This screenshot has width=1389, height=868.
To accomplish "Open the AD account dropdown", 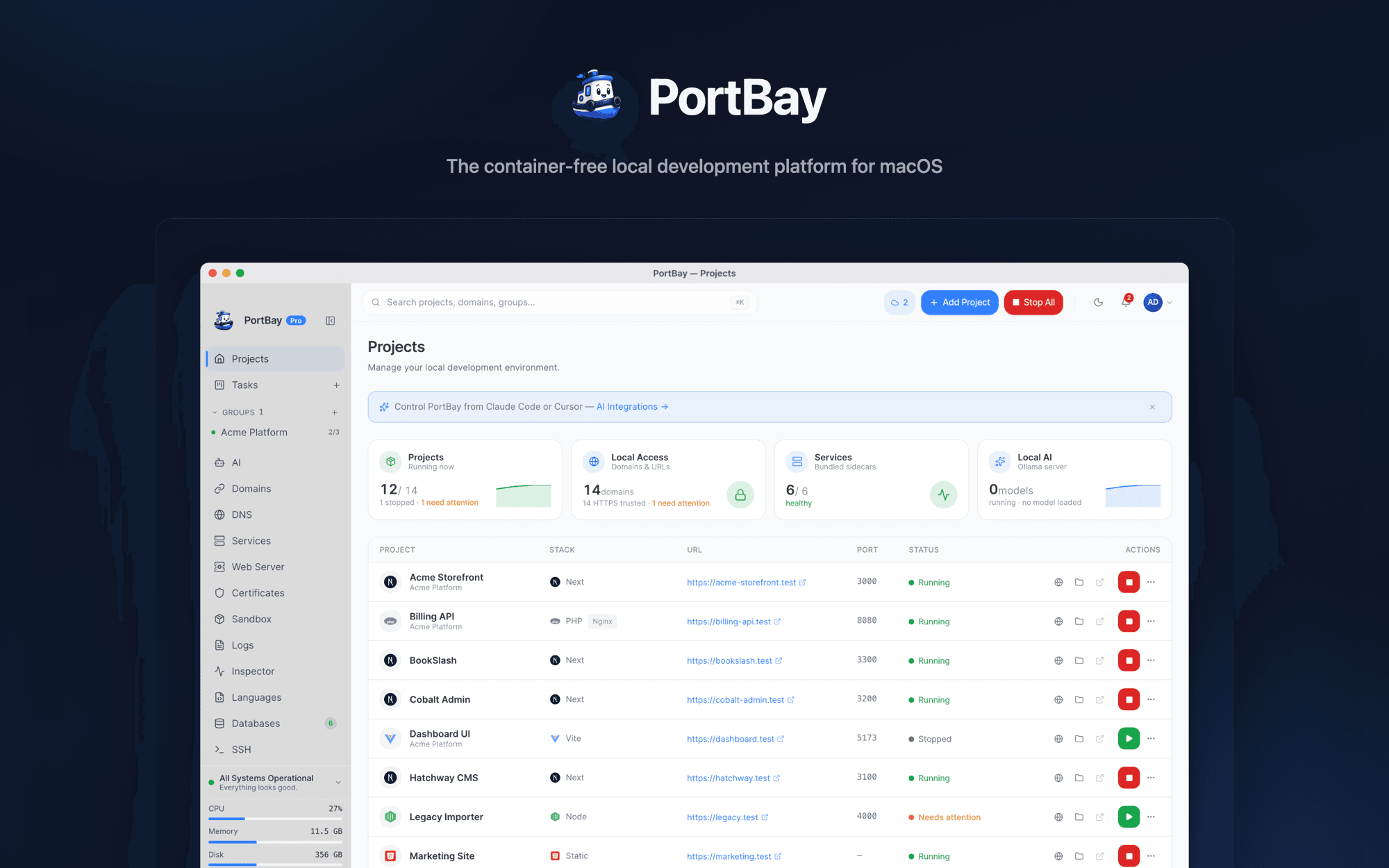I will click(x=1158, y=302).
